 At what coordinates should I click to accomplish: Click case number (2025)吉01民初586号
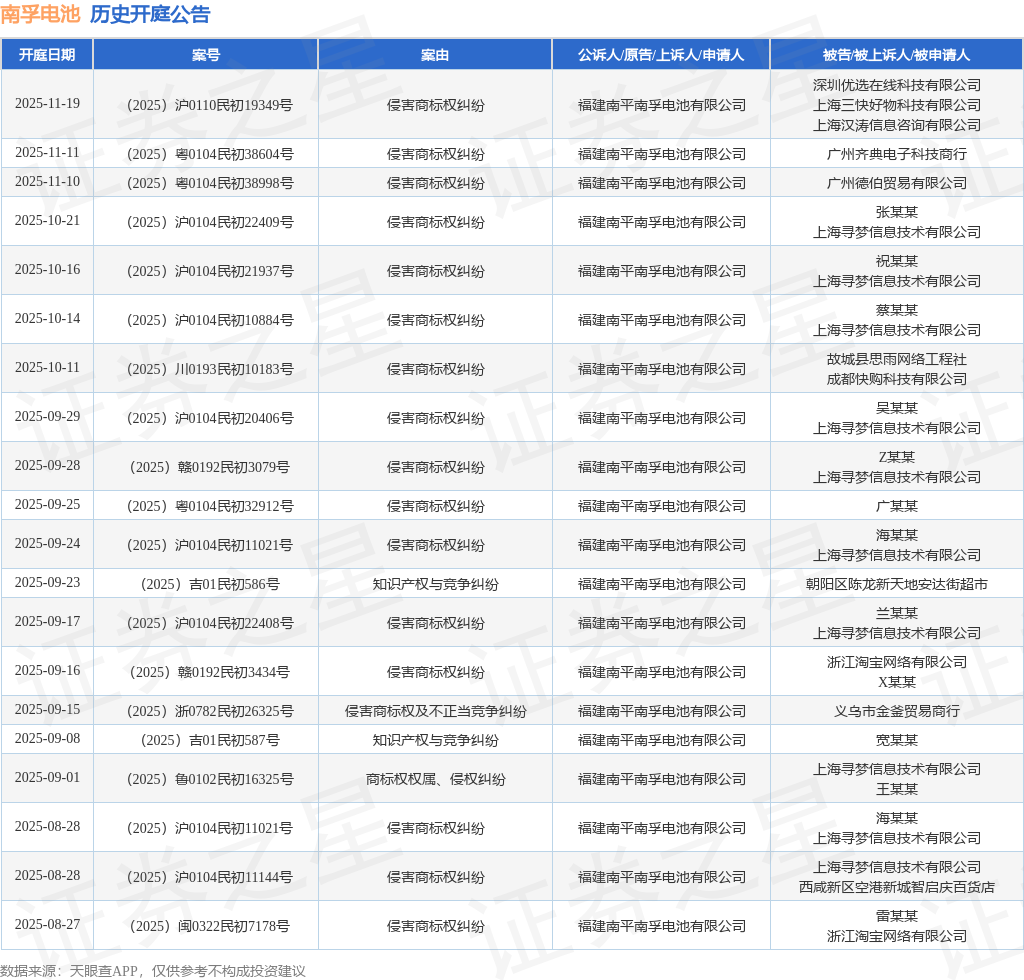click(210, 584)
